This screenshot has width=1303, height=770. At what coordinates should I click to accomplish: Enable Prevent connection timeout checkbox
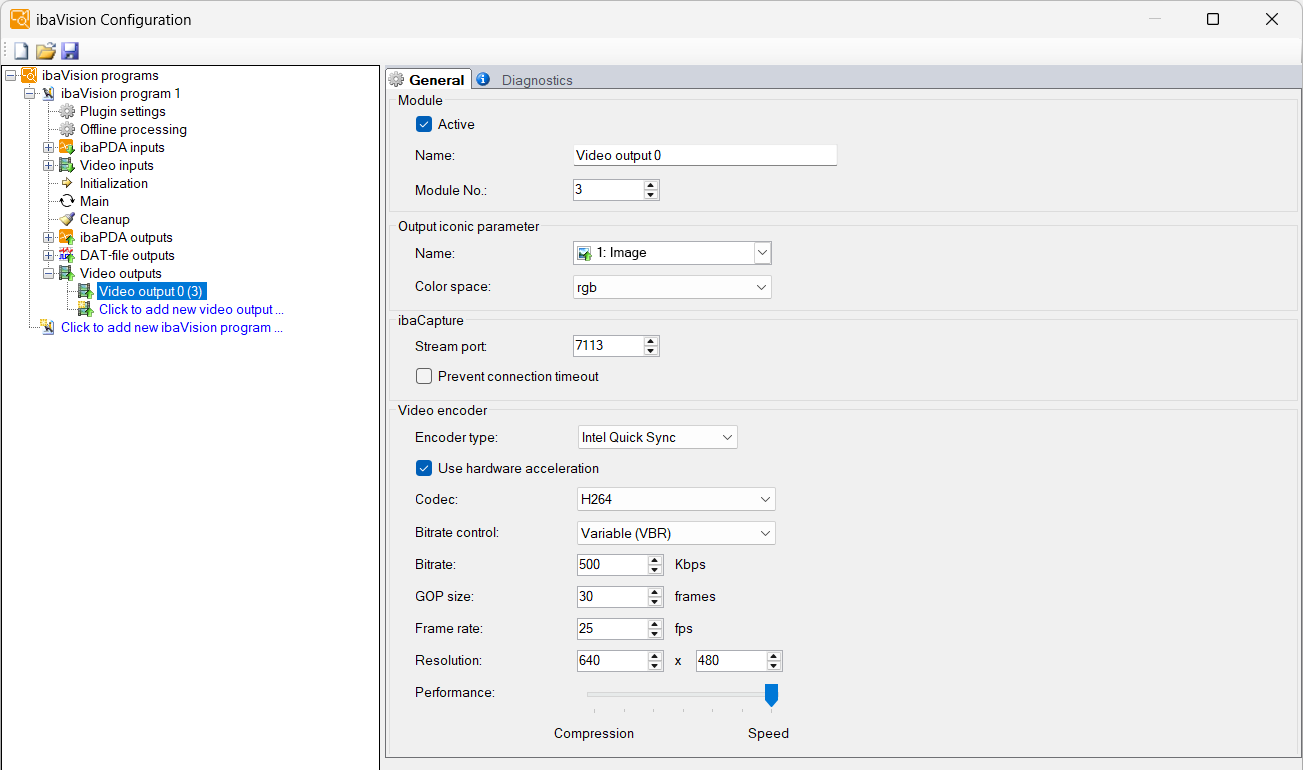pyautogui.click(x=424, y=377)
